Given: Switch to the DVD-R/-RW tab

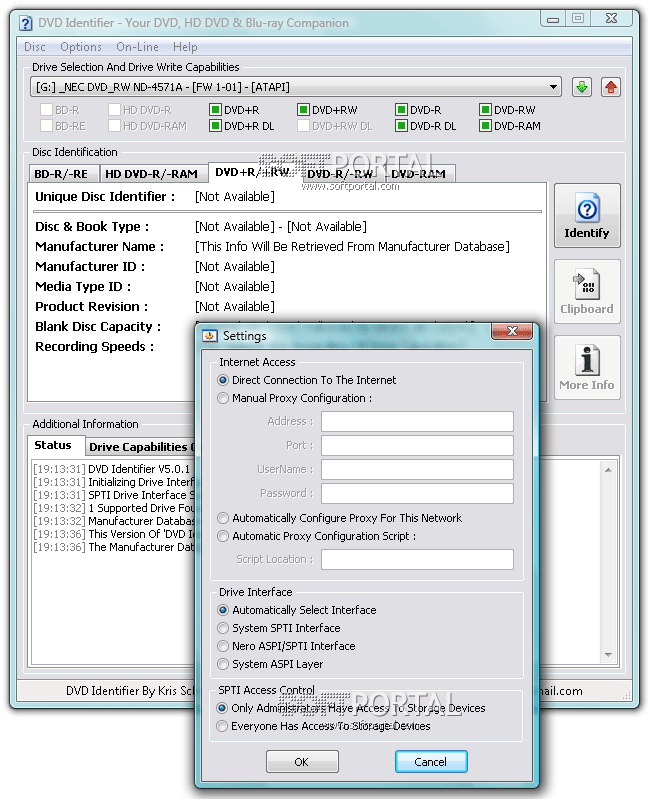Looking at the screenshot, I should (x=340, y=174).
